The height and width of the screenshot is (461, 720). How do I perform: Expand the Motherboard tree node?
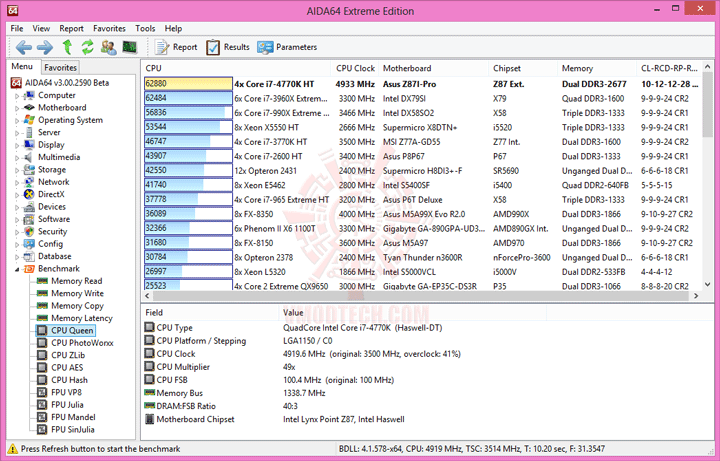point(17,108)
